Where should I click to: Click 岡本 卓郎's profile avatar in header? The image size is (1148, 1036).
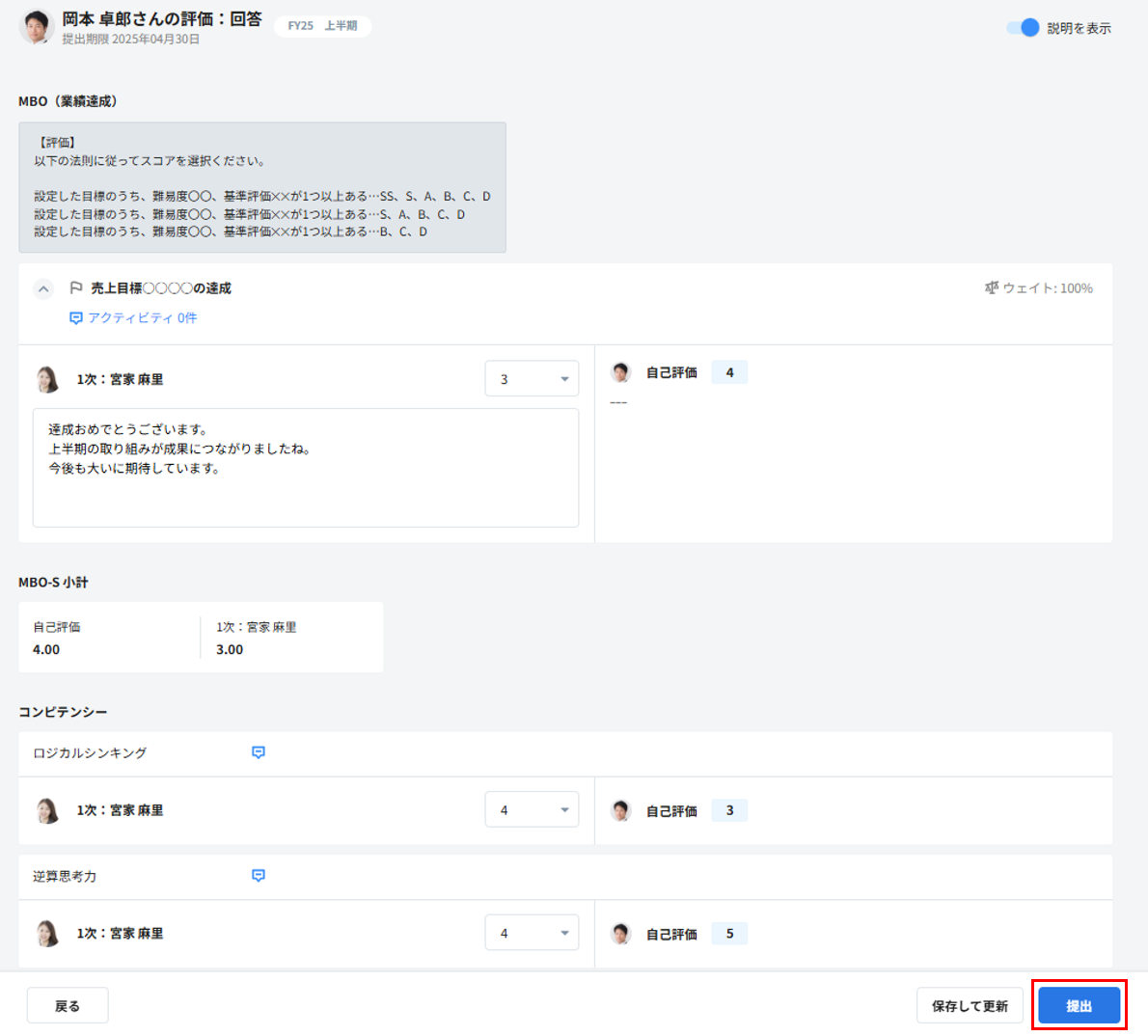click(36, 27)
